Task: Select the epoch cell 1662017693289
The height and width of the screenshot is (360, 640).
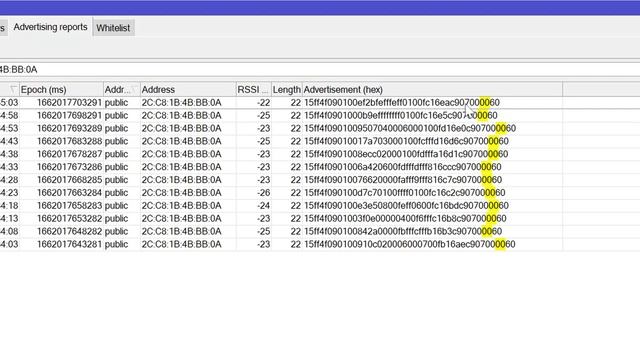Action: [x=69, y=128]
